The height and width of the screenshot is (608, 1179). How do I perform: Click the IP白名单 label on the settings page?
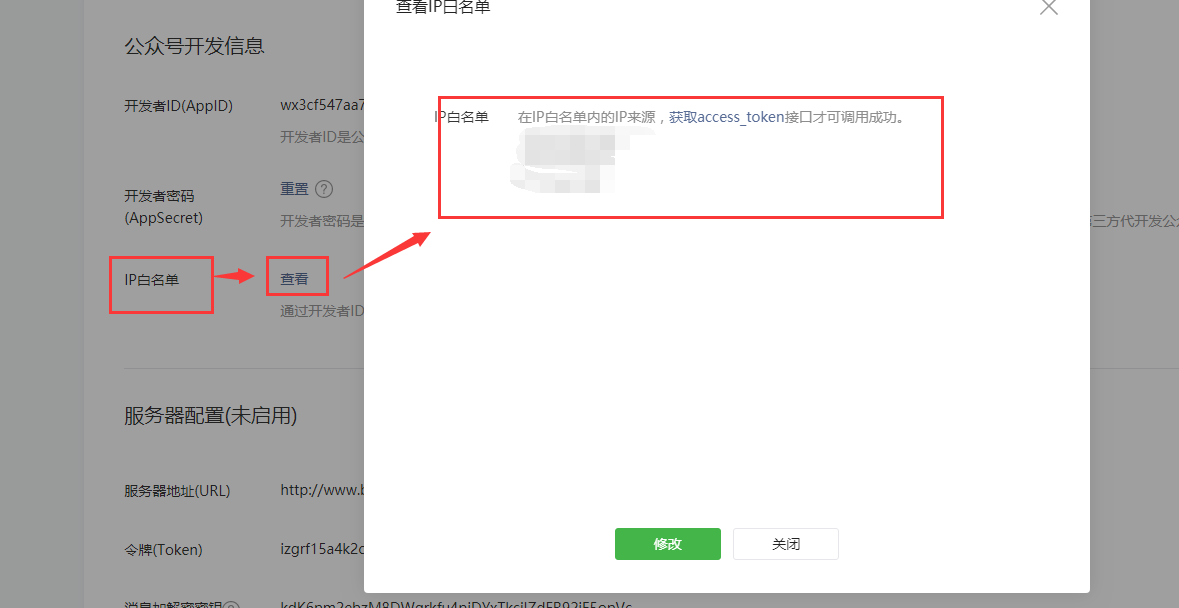[x=152, y=280]
